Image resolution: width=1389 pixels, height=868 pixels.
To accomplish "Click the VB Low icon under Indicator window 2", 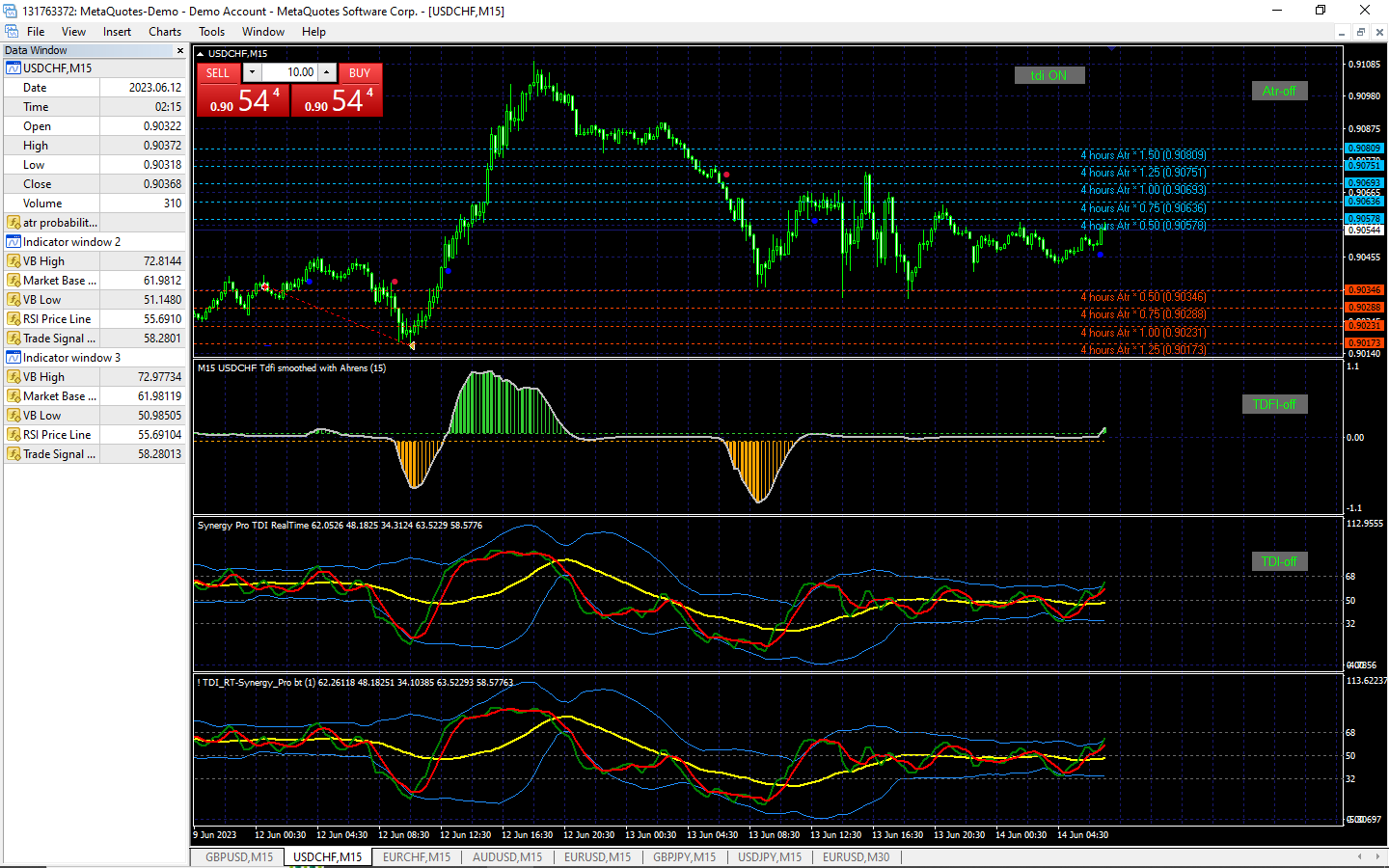I will point(14,300).
